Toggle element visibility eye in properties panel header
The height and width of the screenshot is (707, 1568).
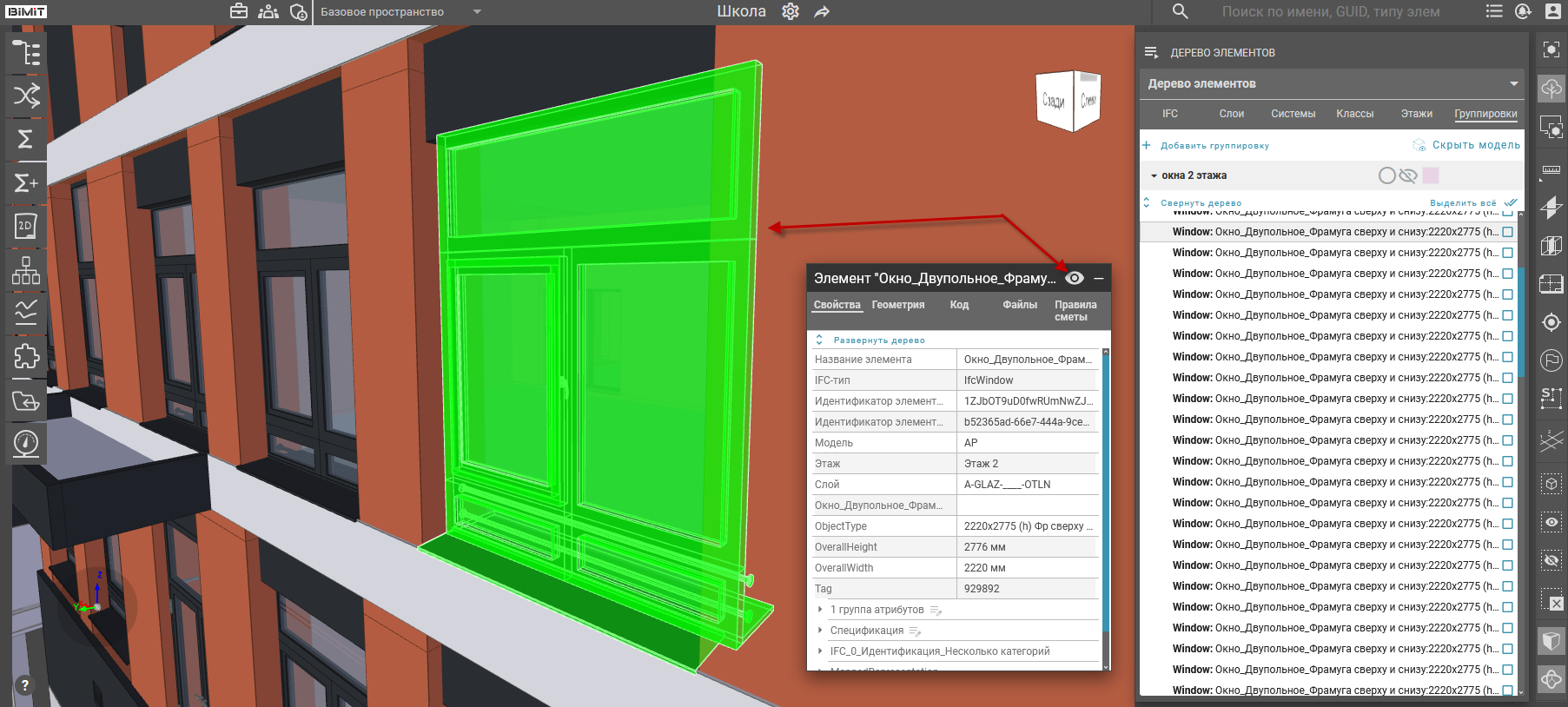[x=1075, y=278]
